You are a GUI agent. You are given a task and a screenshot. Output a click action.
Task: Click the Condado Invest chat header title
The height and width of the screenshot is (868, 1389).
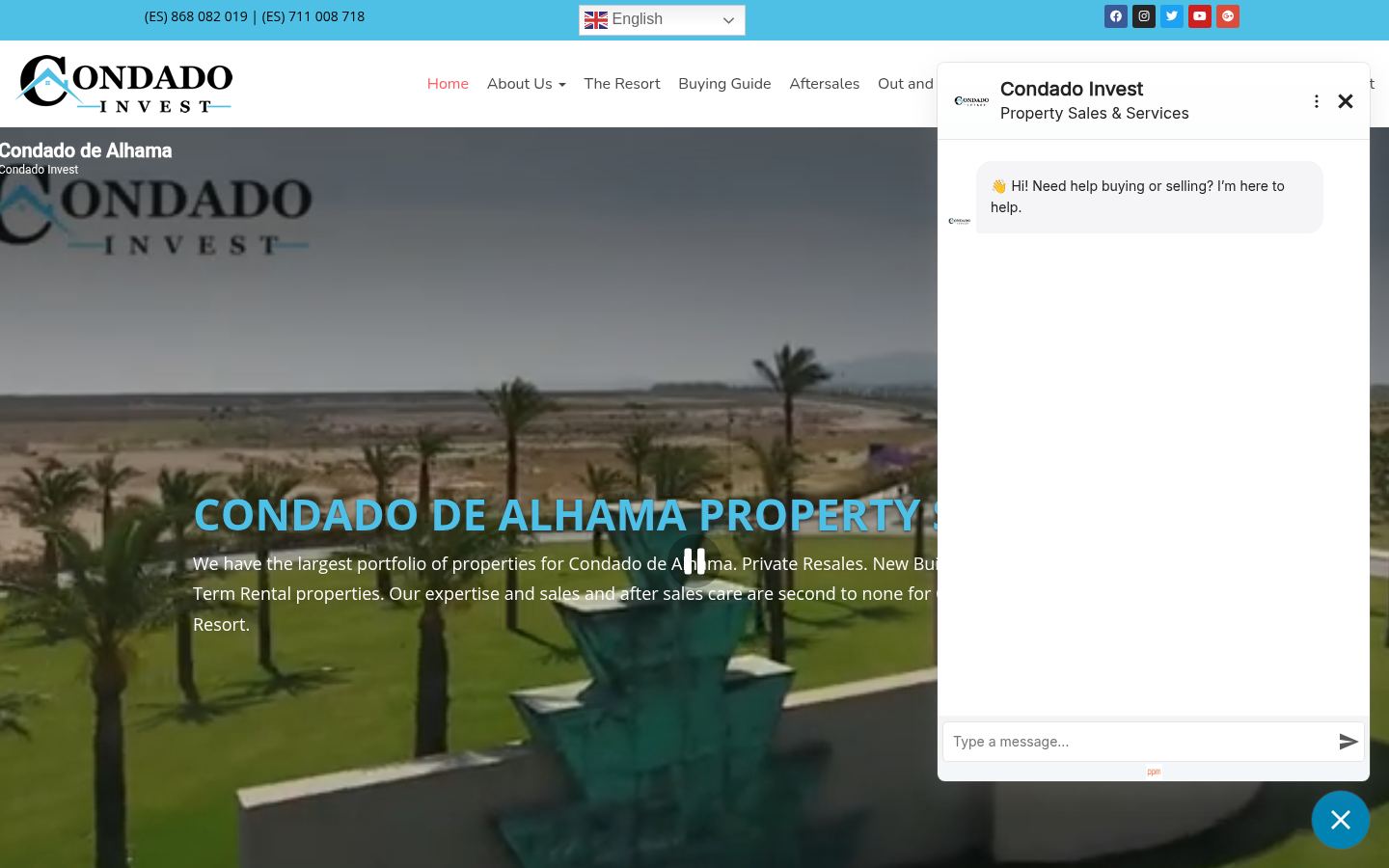[1072, 89]
